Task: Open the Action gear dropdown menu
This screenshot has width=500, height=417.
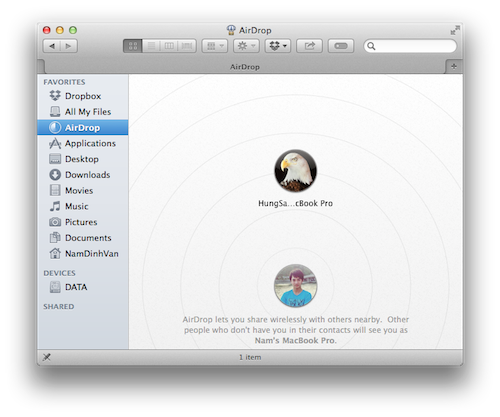Action: pos(246,46)
